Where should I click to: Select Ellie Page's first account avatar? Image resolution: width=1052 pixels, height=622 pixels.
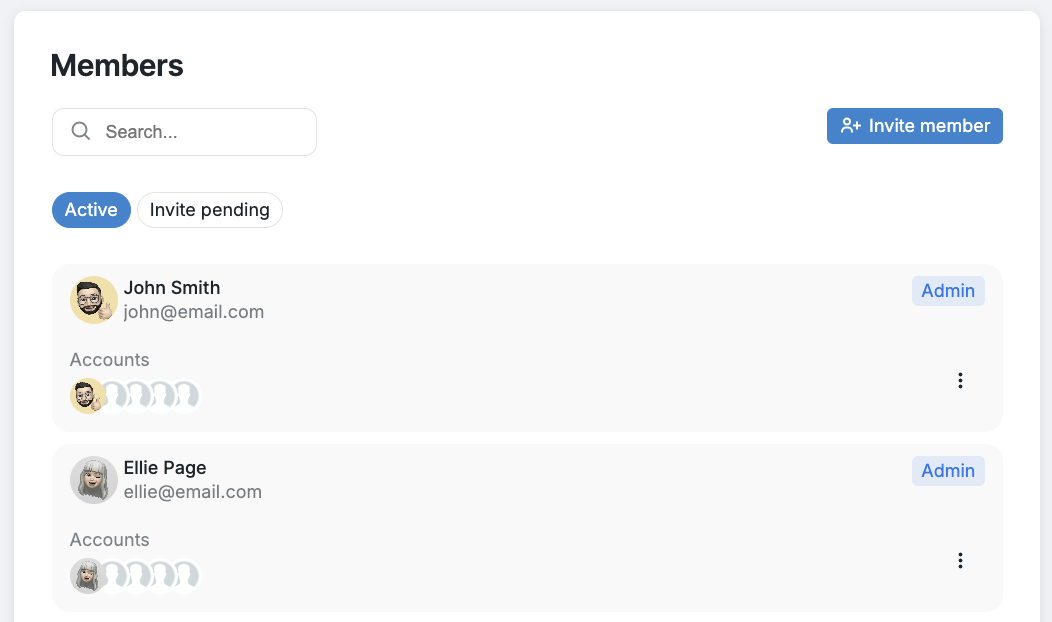(87, 576)
